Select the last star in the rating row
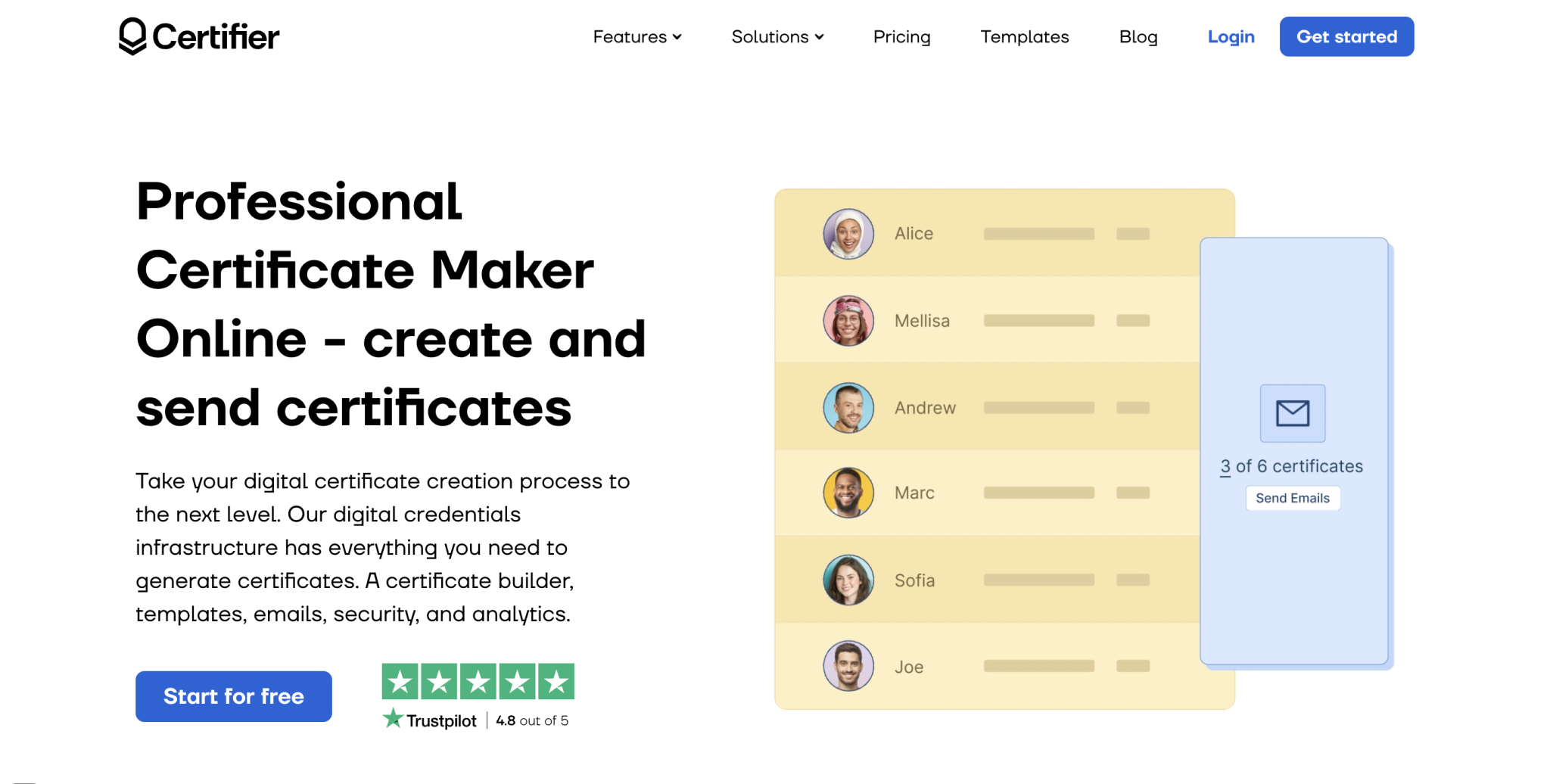The image size is (1550, 784). [x=558, y=681]
